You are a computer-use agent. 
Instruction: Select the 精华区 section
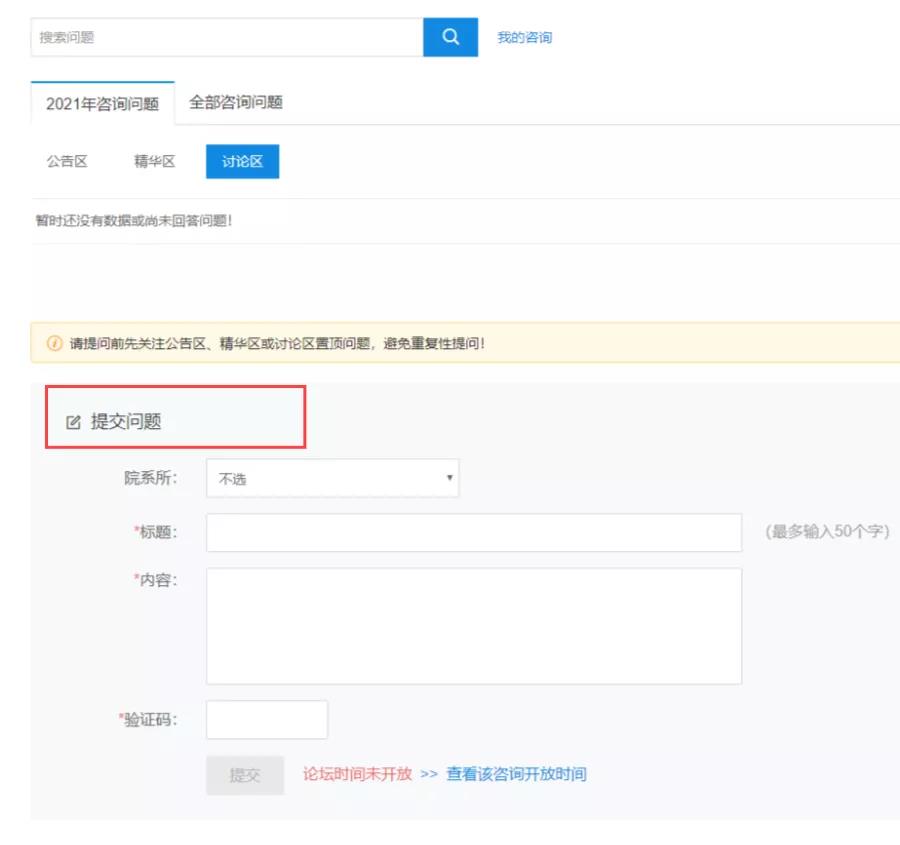pyautogui.click(x=155, y=162)
